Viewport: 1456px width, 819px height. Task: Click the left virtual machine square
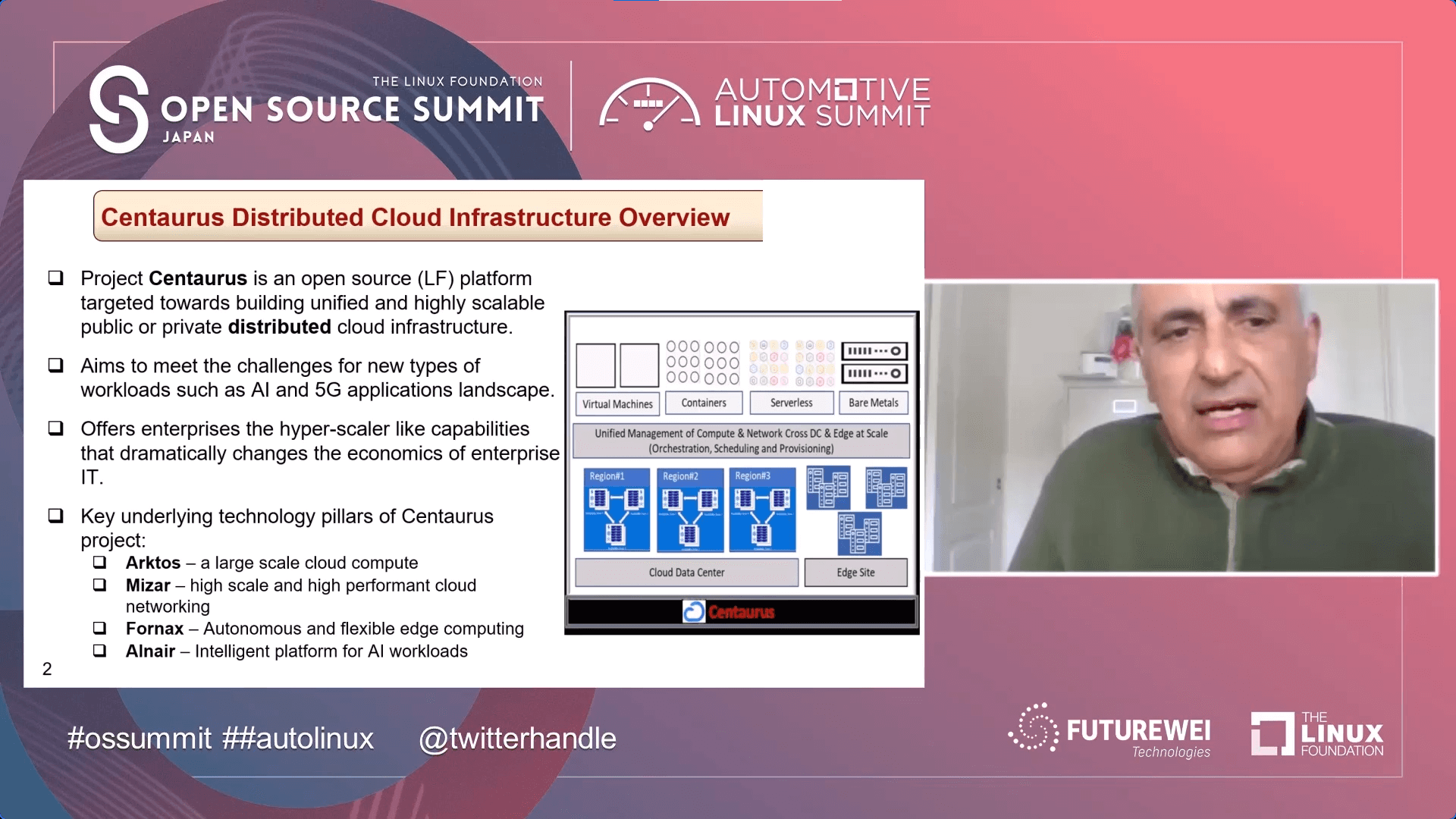595,366
